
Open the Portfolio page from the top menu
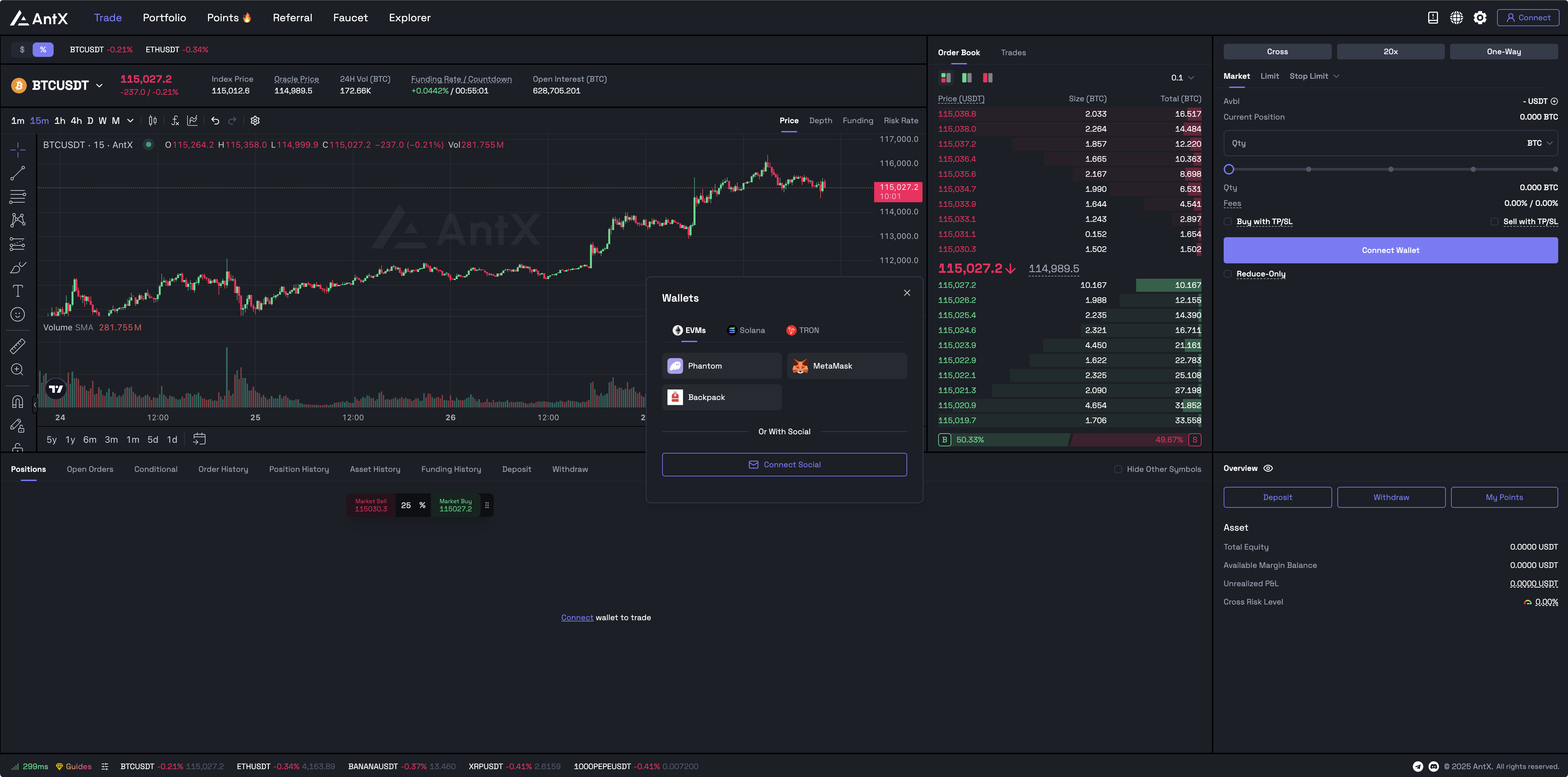[164, 18]
